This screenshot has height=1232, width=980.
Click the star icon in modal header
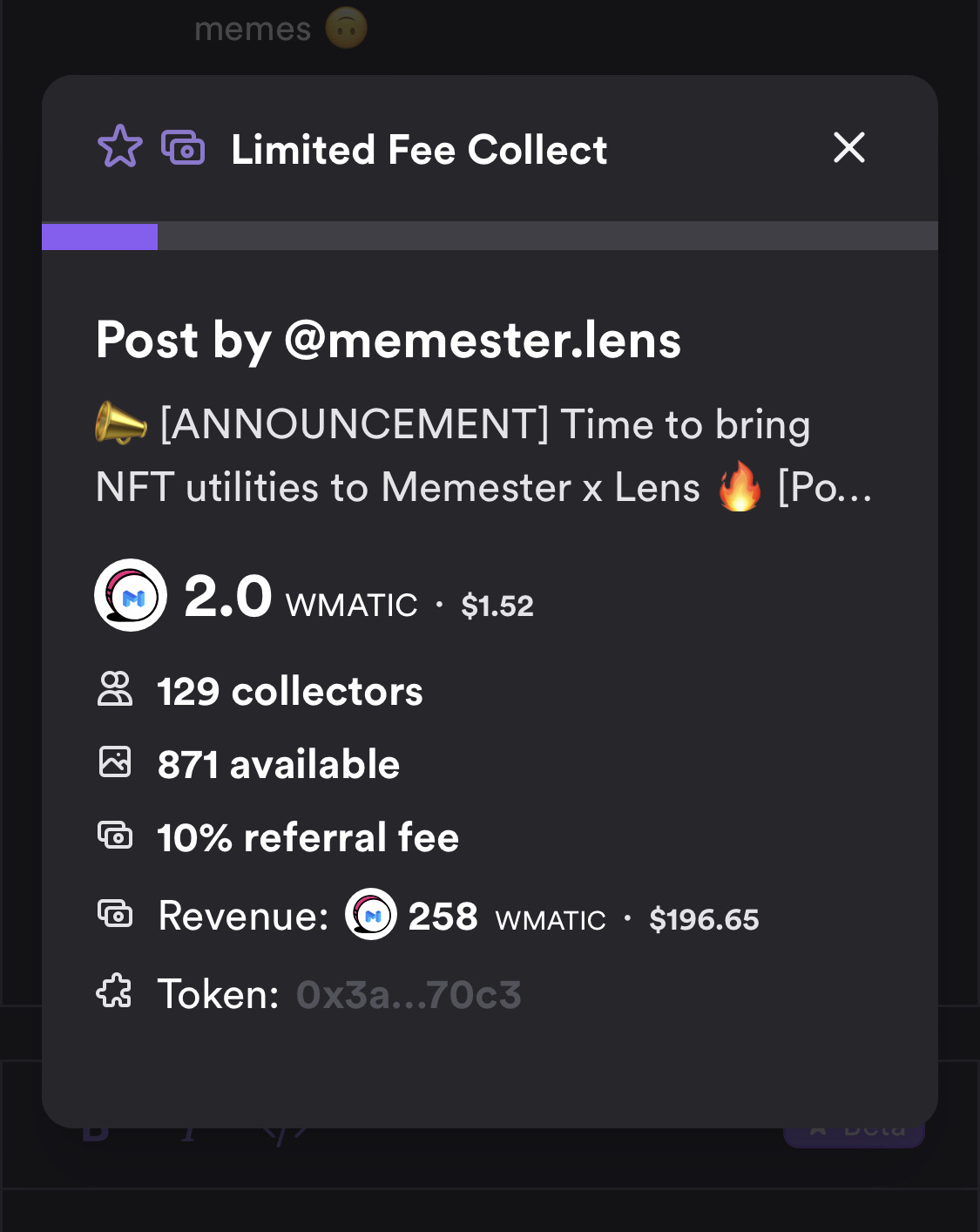click(119, 146)
